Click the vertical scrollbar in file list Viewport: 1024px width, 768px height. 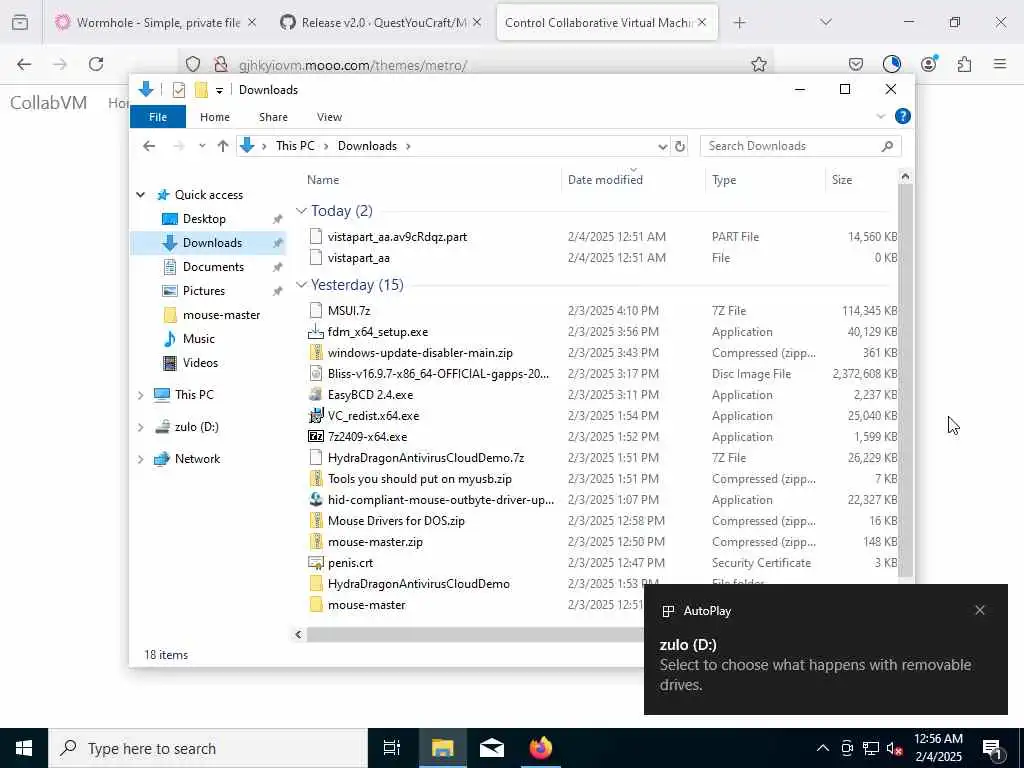click(905, 379)
